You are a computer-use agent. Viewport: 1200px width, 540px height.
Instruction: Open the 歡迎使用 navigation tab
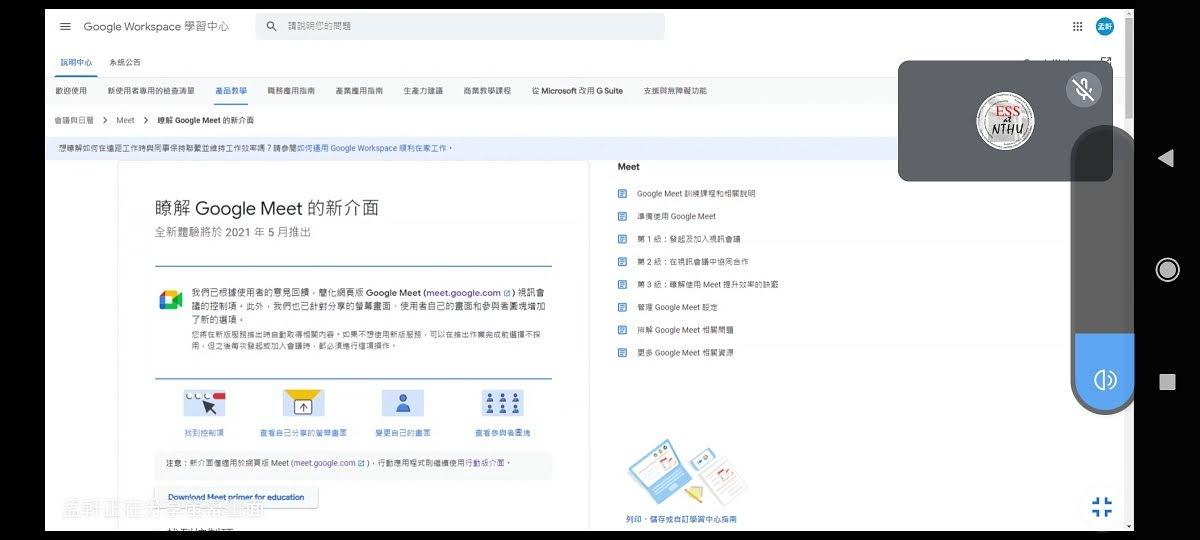(x=71, y=90)
